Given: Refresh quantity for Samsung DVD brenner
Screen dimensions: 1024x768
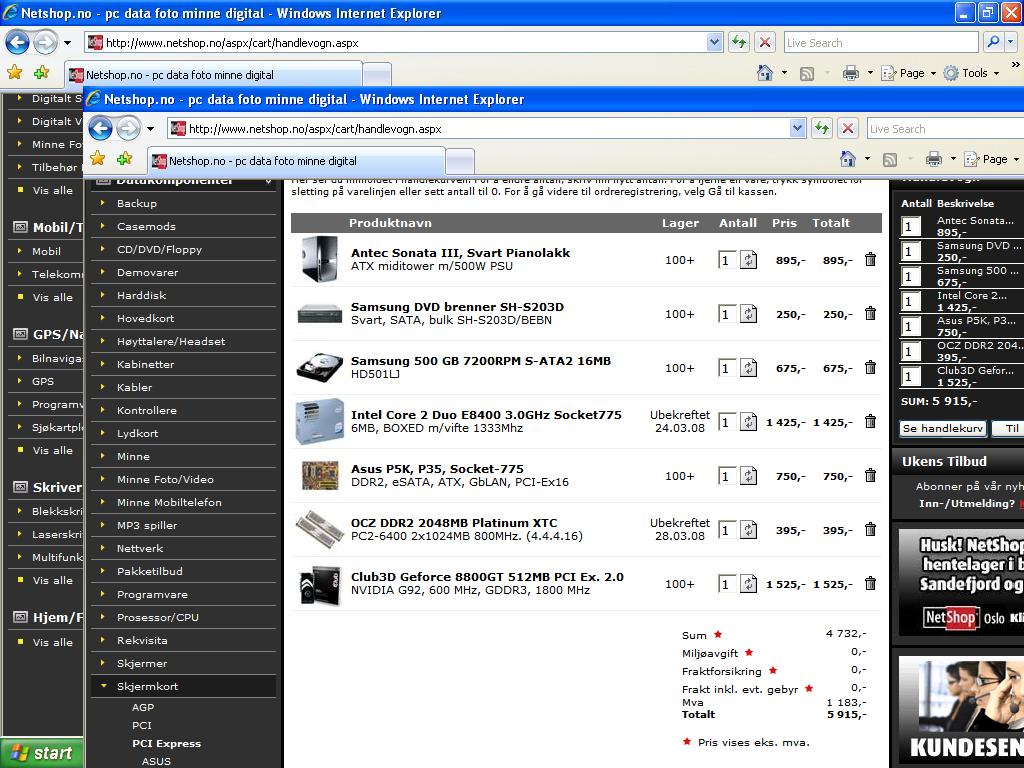Looking at the screenshot, I should tap(748, 314).
